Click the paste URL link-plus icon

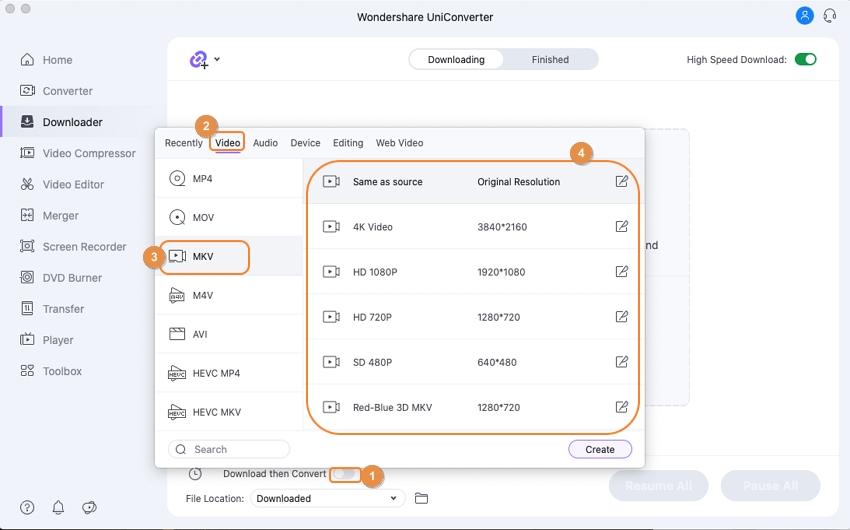(199, 60)
